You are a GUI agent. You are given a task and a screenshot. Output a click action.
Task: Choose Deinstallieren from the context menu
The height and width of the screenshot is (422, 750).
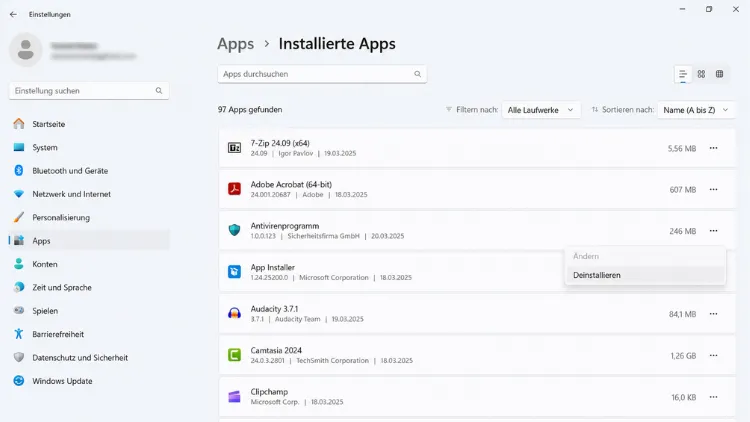coord(645,275)
